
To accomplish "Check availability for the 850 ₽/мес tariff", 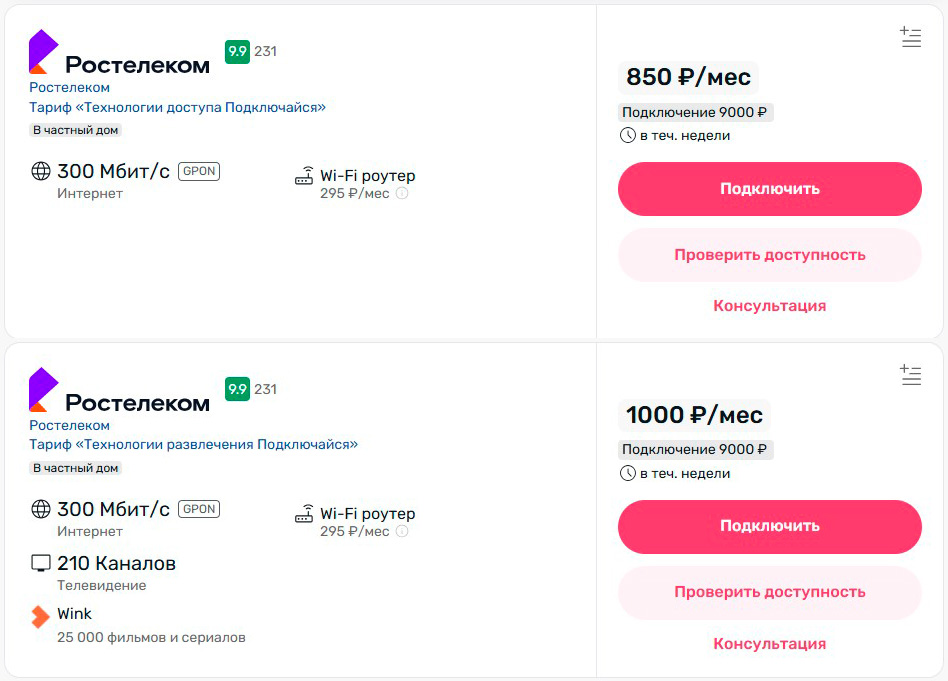I will pos(769,255).
